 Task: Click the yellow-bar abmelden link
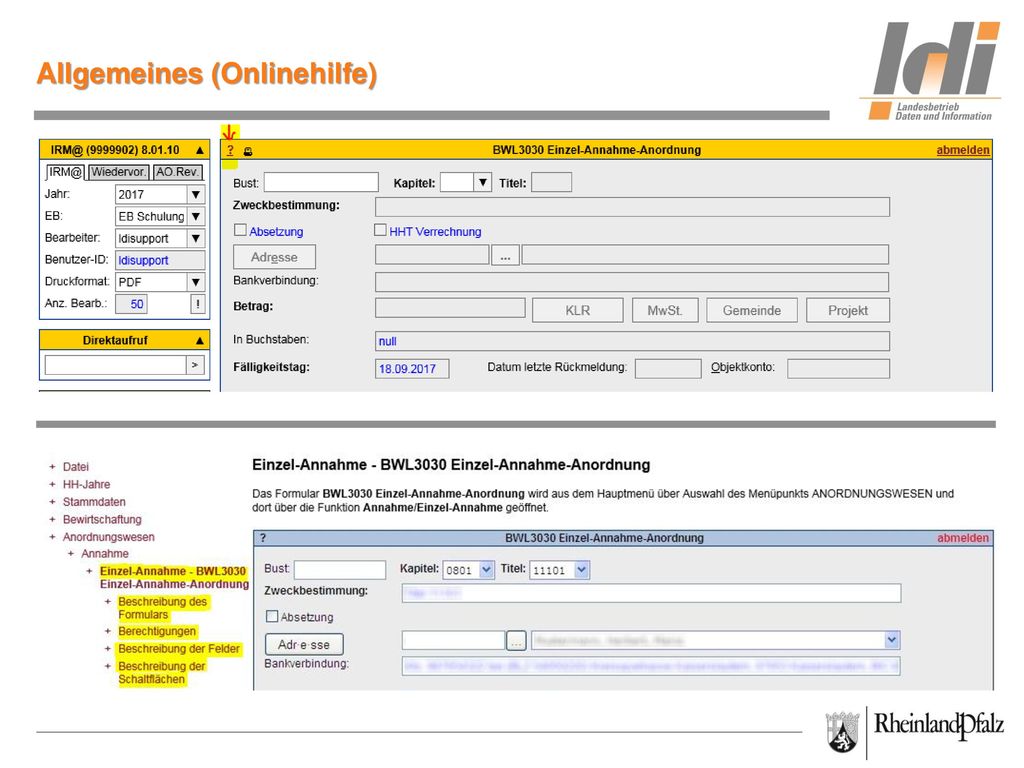pos(963,150)
